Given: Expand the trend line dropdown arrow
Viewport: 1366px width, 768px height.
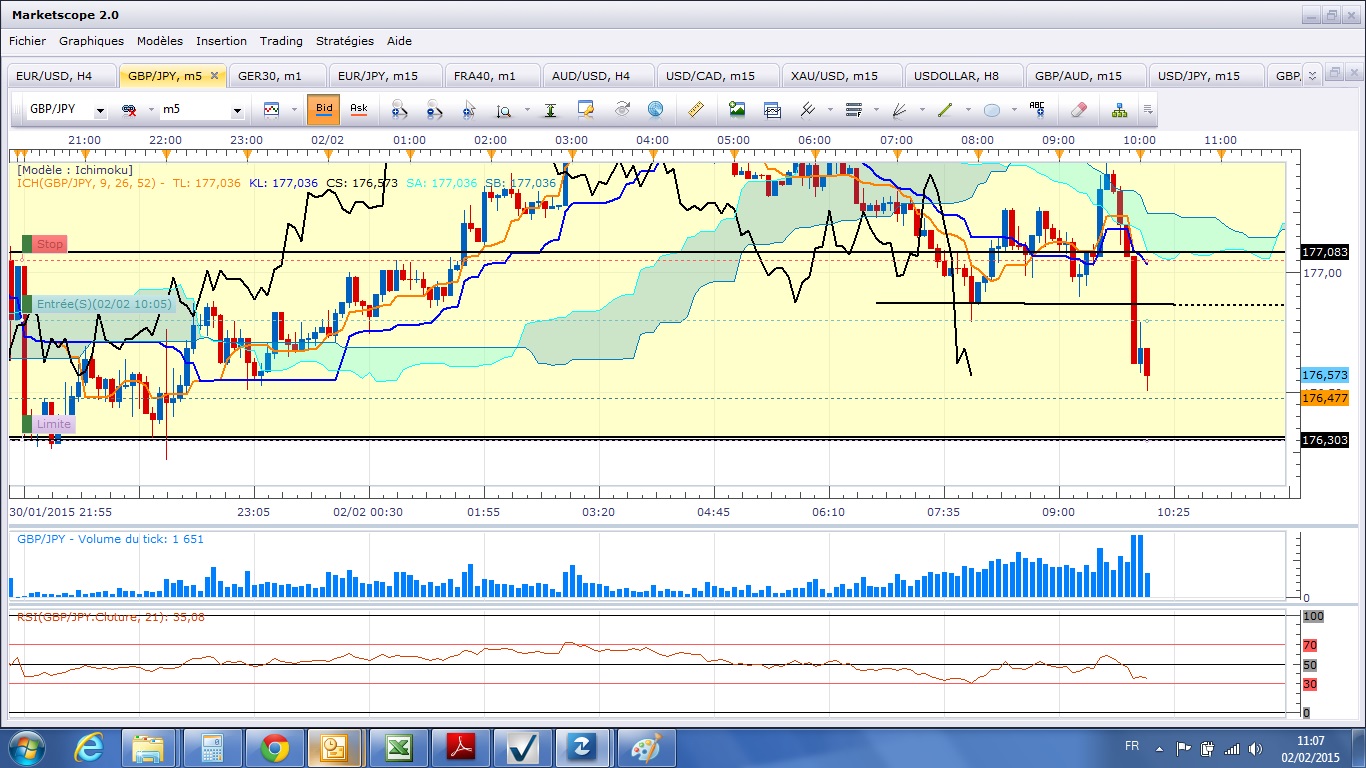Looking at the screenshot, I should [966, 110].
